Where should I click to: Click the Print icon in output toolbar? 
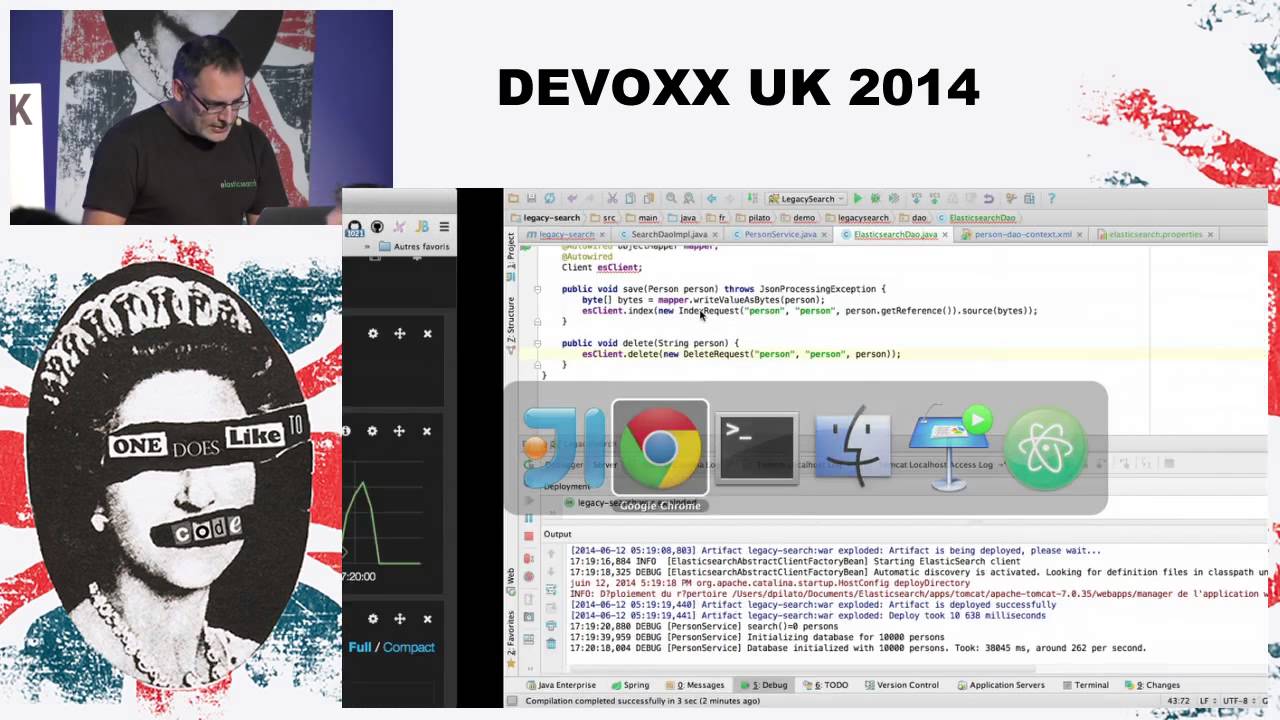pos(550,625)
